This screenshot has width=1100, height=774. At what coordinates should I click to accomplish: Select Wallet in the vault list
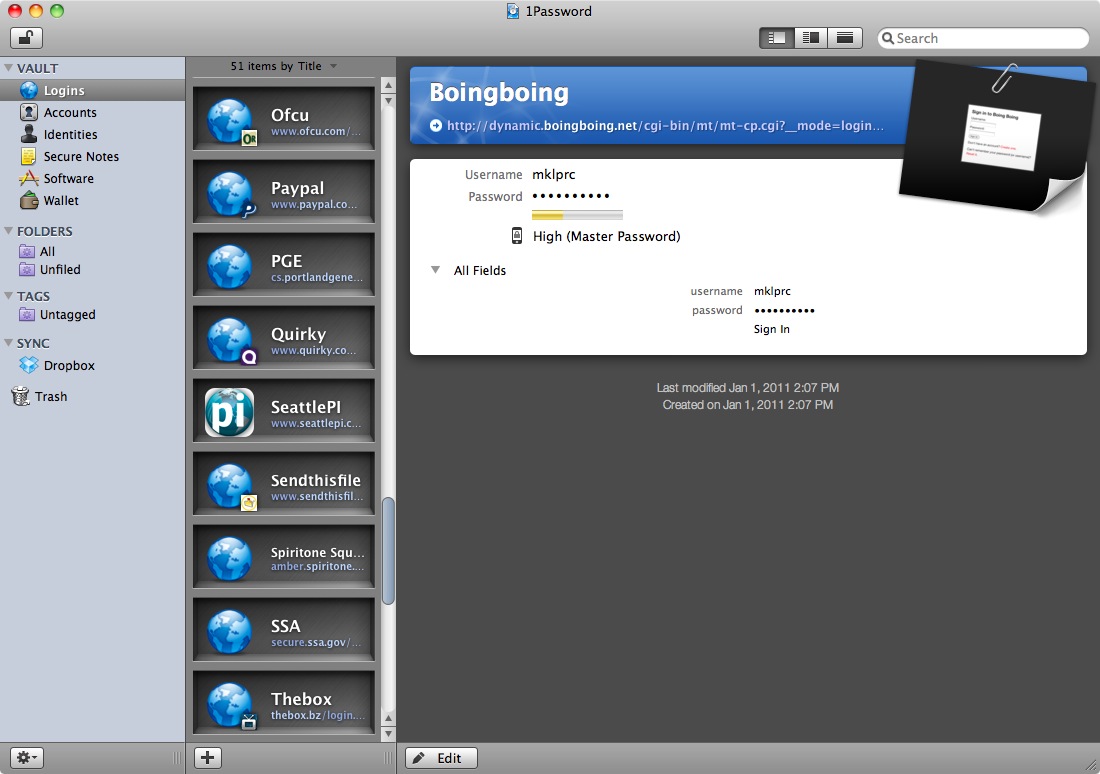coord(61,200)
